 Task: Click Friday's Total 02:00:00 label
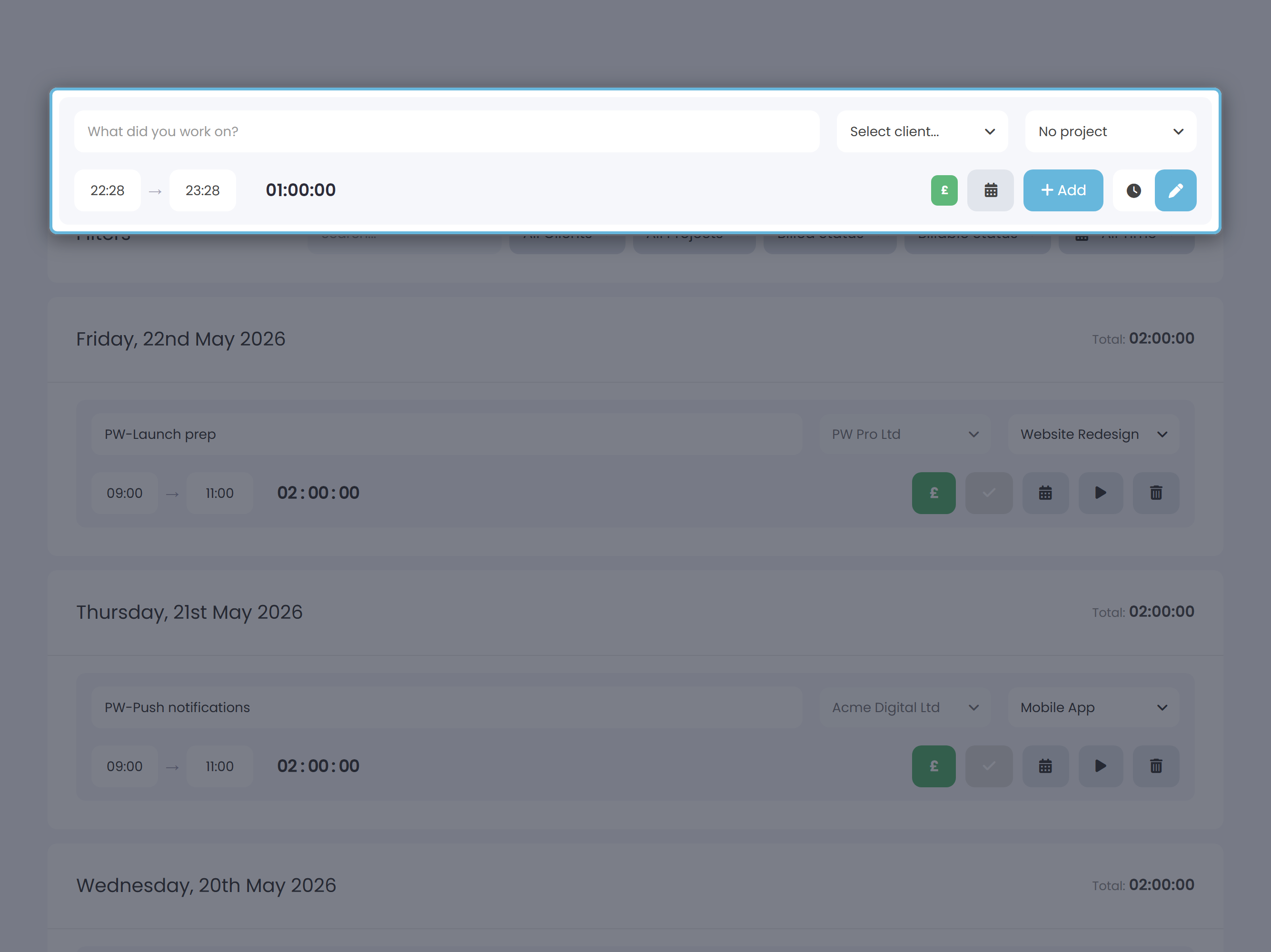coord(1143,339)
